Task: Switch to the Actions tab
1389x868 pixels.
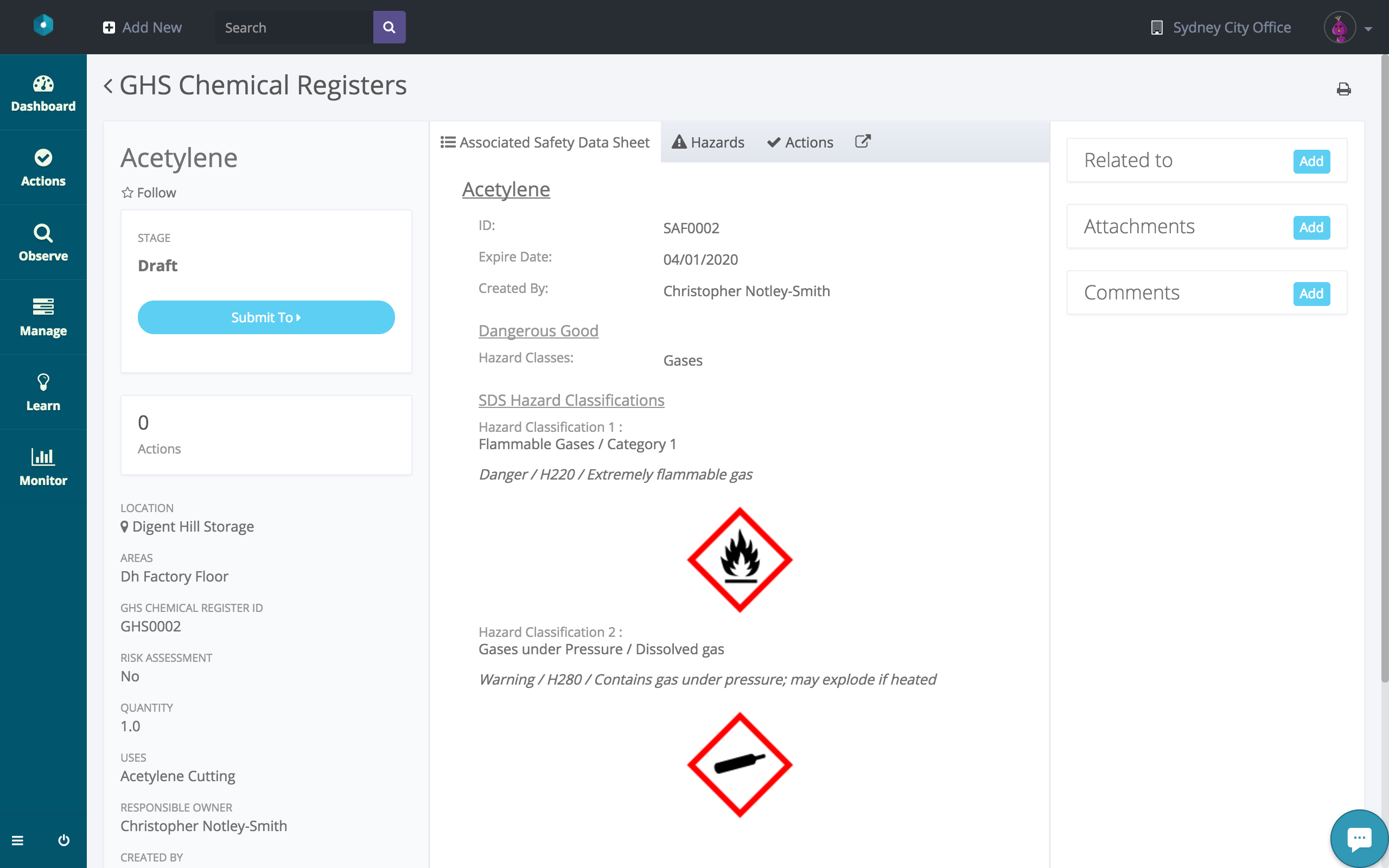Action: [800, 142]
